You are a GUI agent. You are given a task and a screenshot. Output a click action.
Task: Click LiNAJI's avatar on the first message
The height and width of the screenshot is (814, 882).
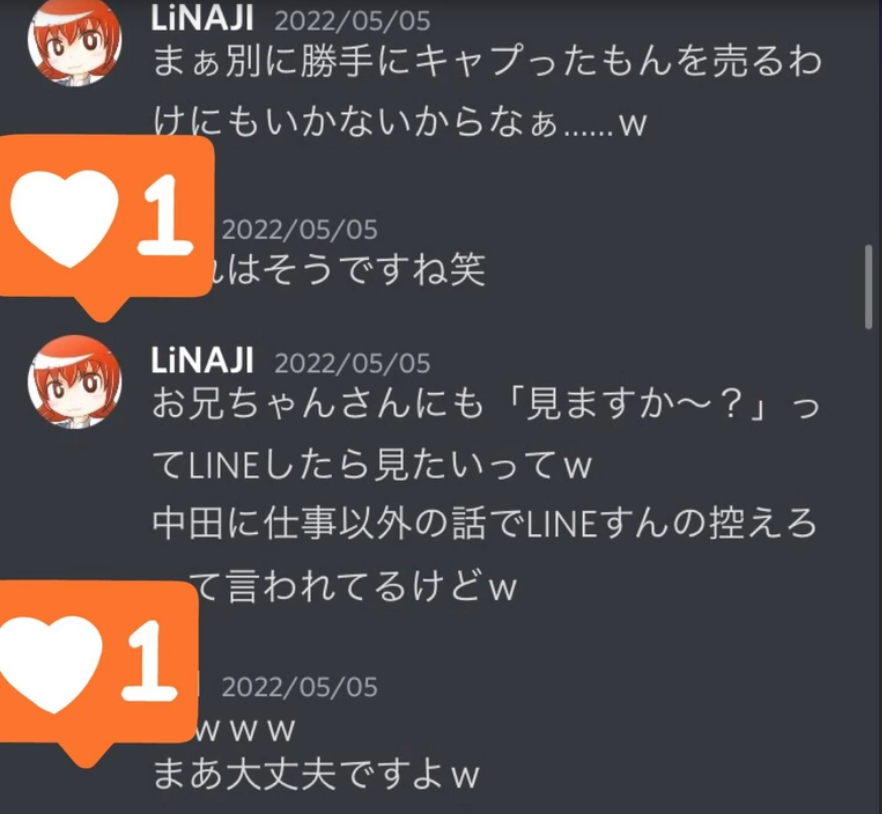pos(74,41)
